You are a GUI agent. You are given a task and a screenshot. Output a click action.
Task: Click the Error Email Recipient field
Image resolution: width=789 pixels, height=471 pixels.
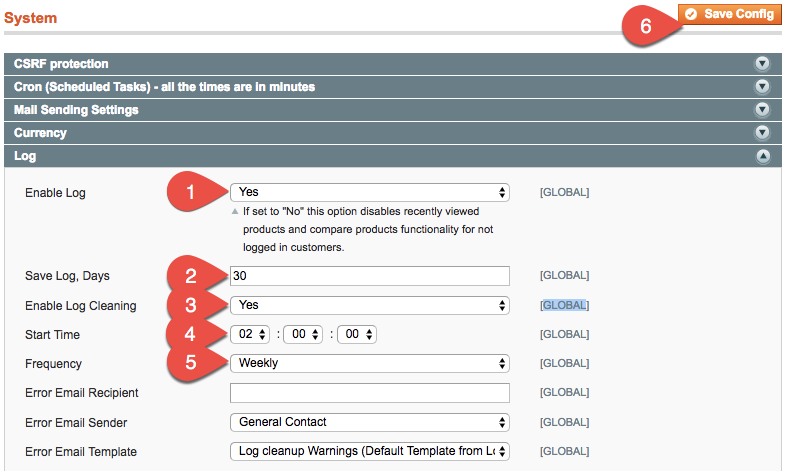pyautogui.click(x=369, y=393)
